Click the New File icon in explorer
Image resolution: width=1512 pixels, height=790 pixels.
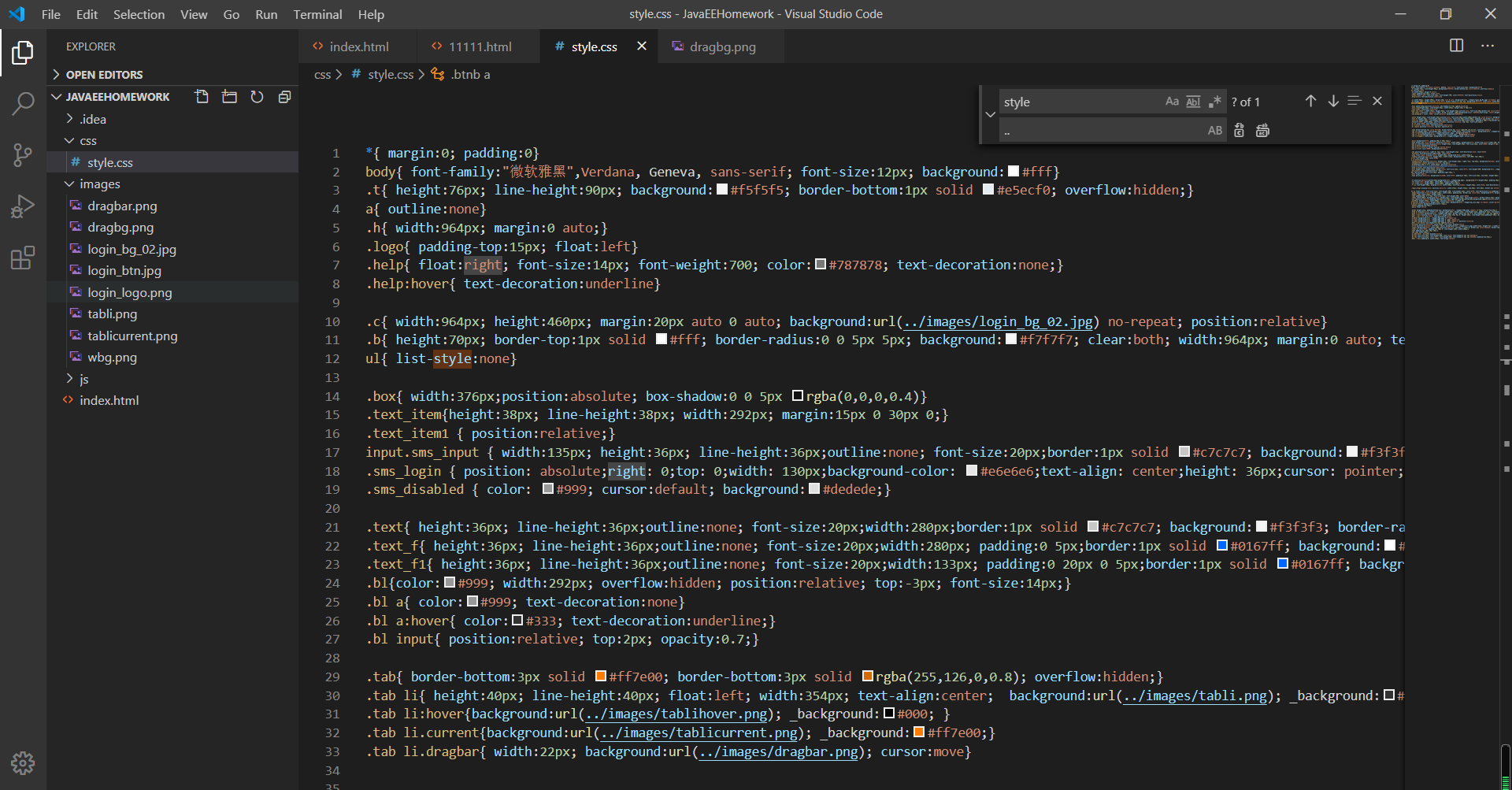(202, 97)
